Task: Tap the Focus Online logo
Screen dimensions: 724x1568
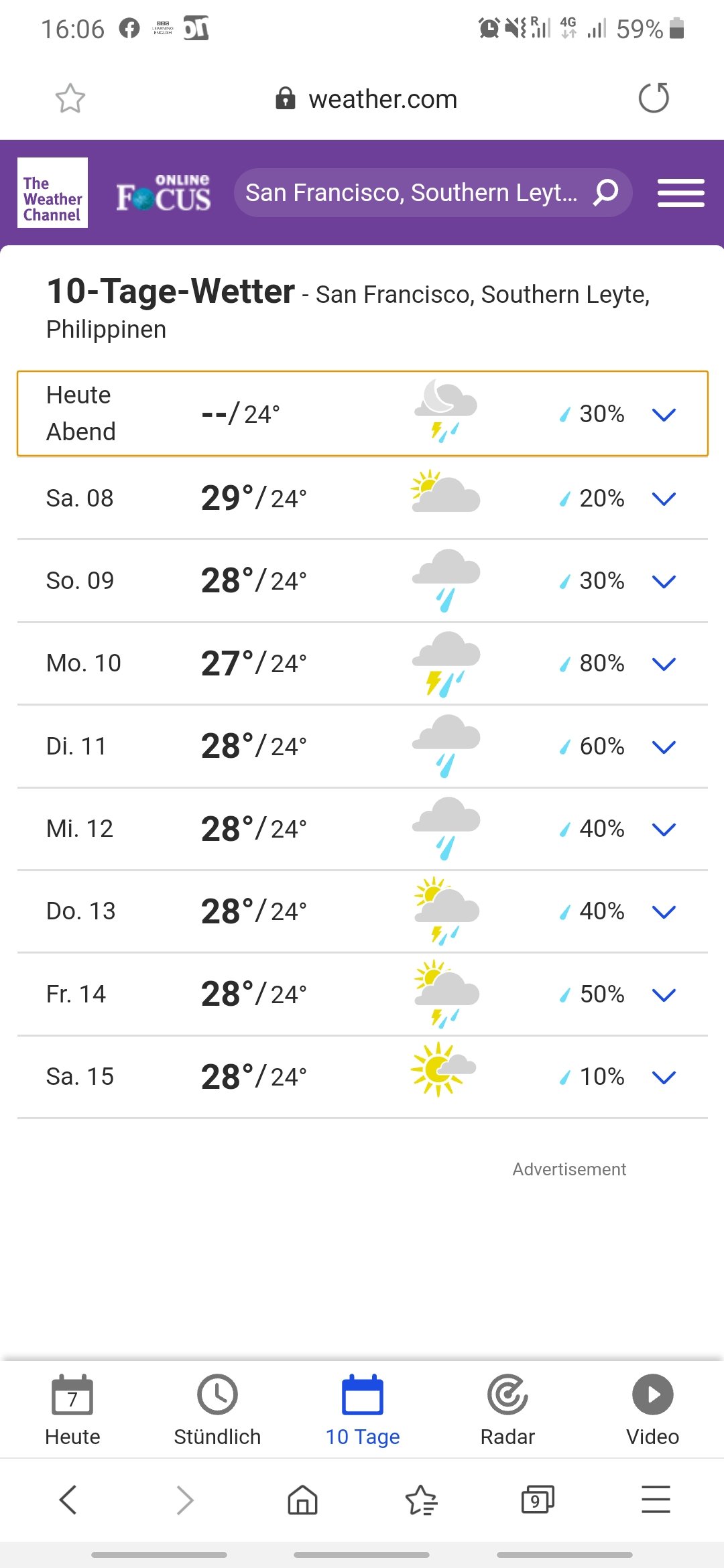Action: click(163, 193)
